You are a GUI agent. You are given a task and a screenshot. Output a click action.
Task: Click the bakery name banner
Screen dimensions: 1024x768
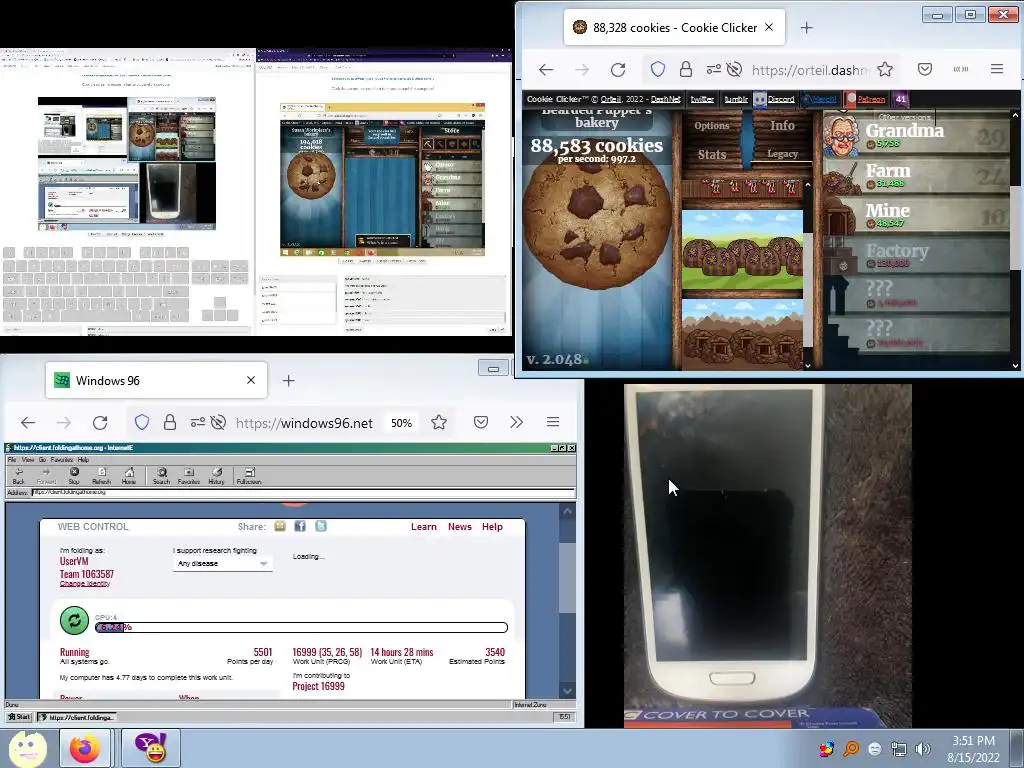pos(596,118)
